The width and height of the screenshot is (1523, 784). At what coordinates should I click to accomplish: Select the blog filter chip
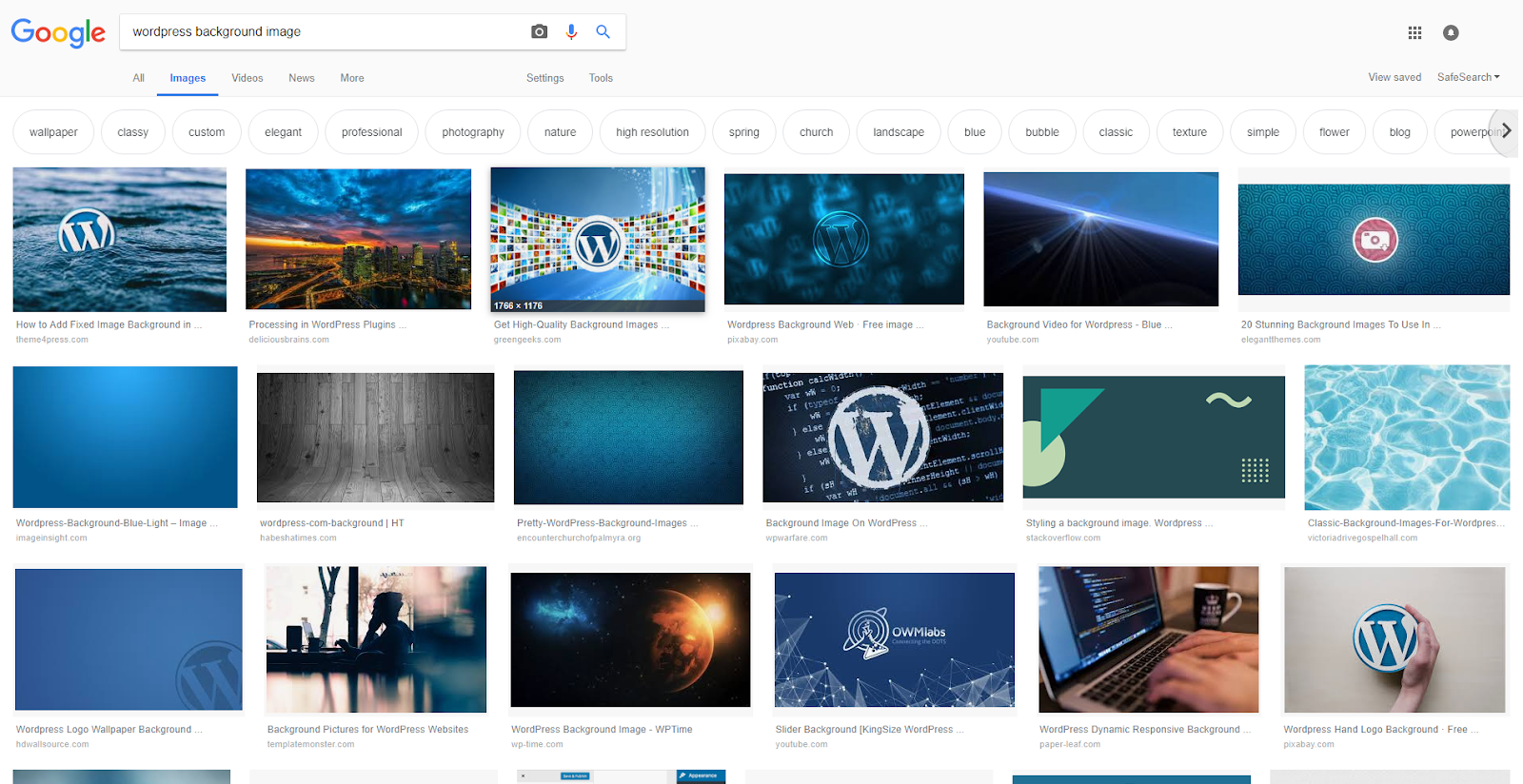point(1400,132)
